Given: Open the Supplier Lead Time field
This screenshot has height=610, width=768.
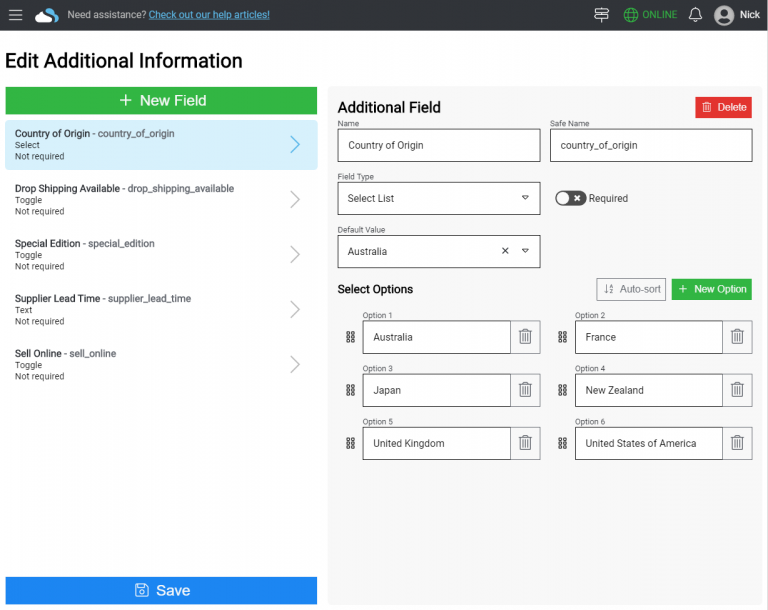Looking at the screenshot, I should click(x=161, y=309).
